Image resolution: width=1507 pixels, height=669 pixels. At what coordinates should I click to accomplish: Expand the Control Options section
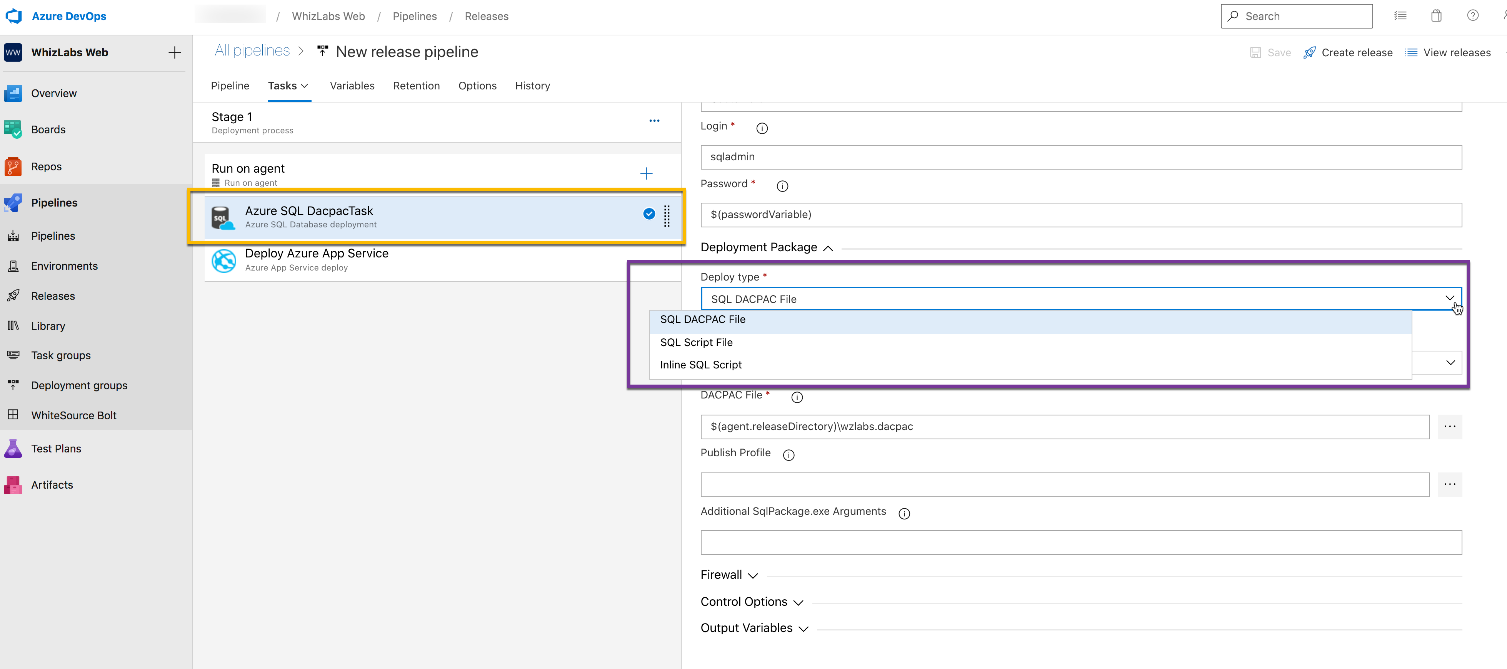752,602
